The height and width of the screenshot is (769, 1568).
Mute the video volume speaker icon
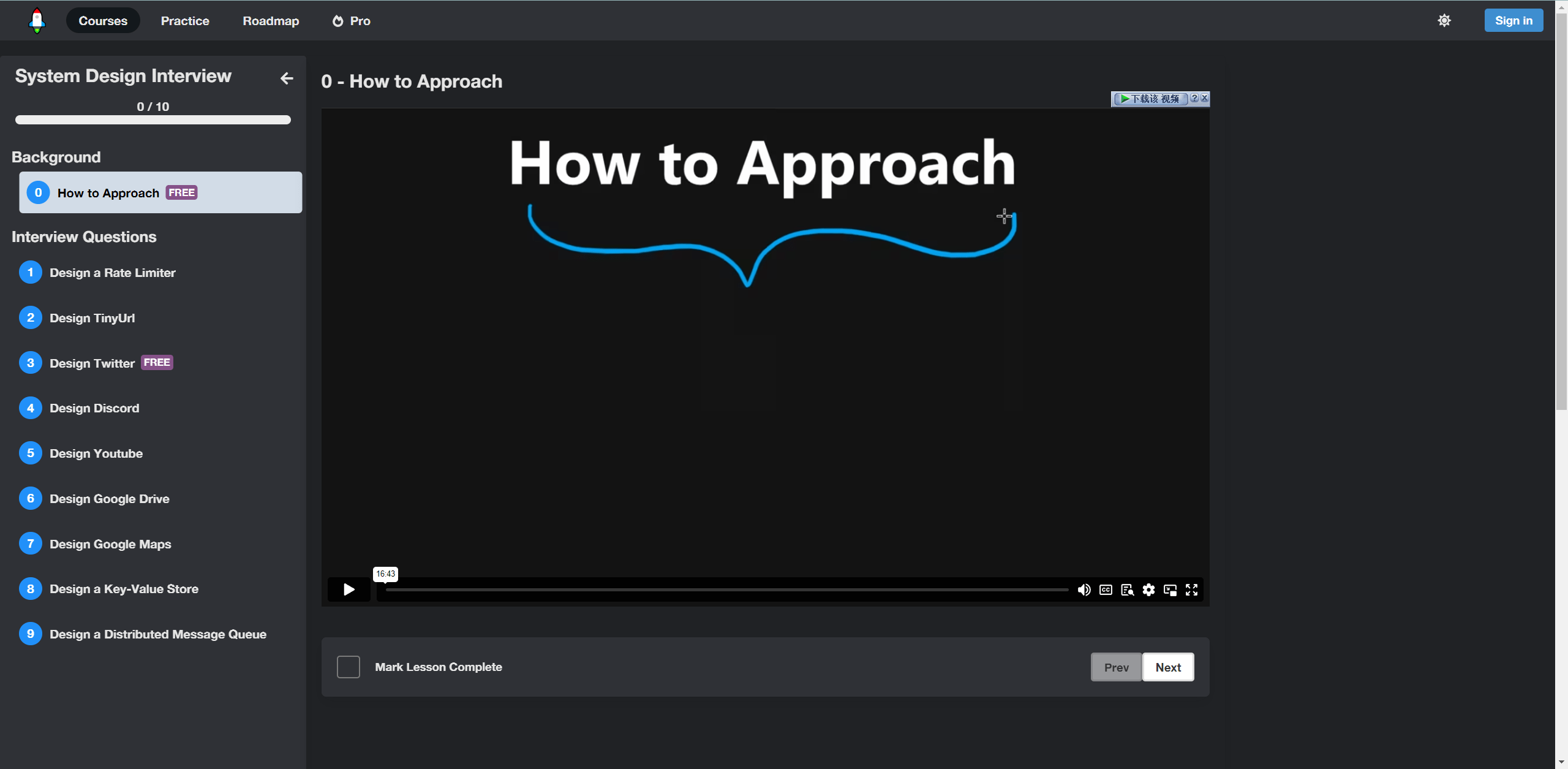pyautogui.click(x=1084, y=589)
